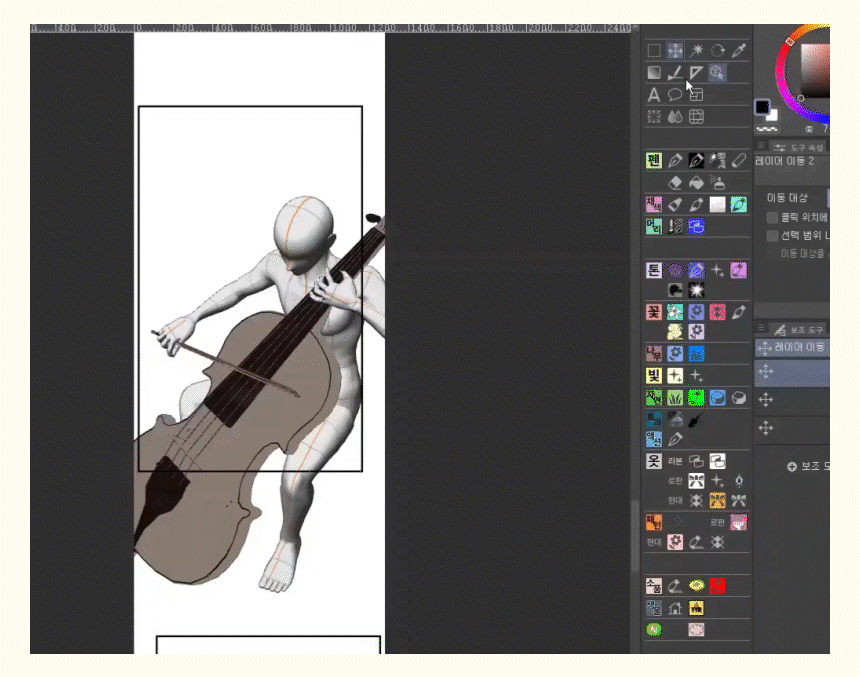Select the speech balloon tool
The height and width of the screenshot is (677, 860).
[x=675, y=95]
